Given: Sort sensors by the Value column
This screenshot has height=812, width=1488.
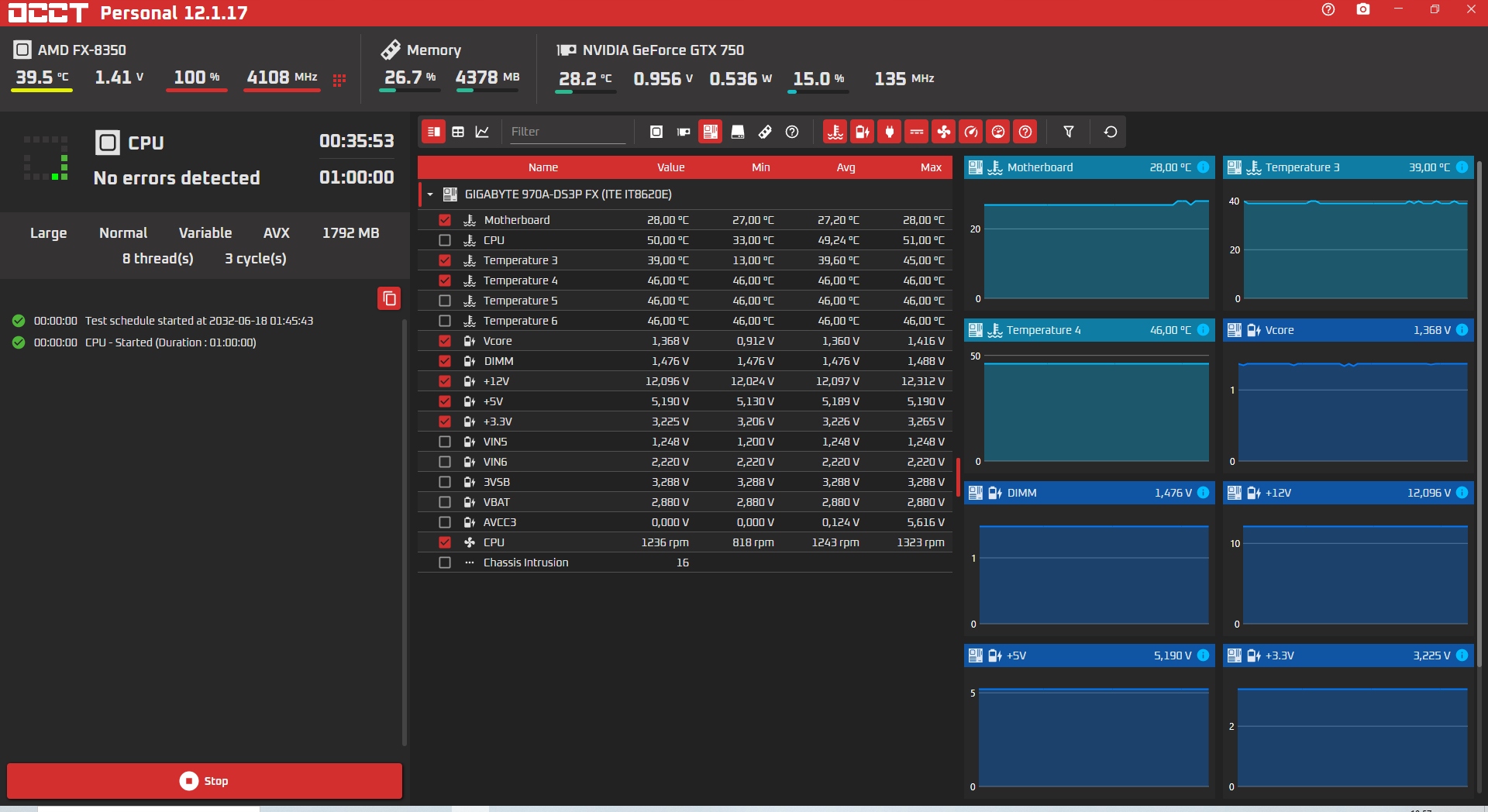Looking at the screenshot, I should [671, 167].
